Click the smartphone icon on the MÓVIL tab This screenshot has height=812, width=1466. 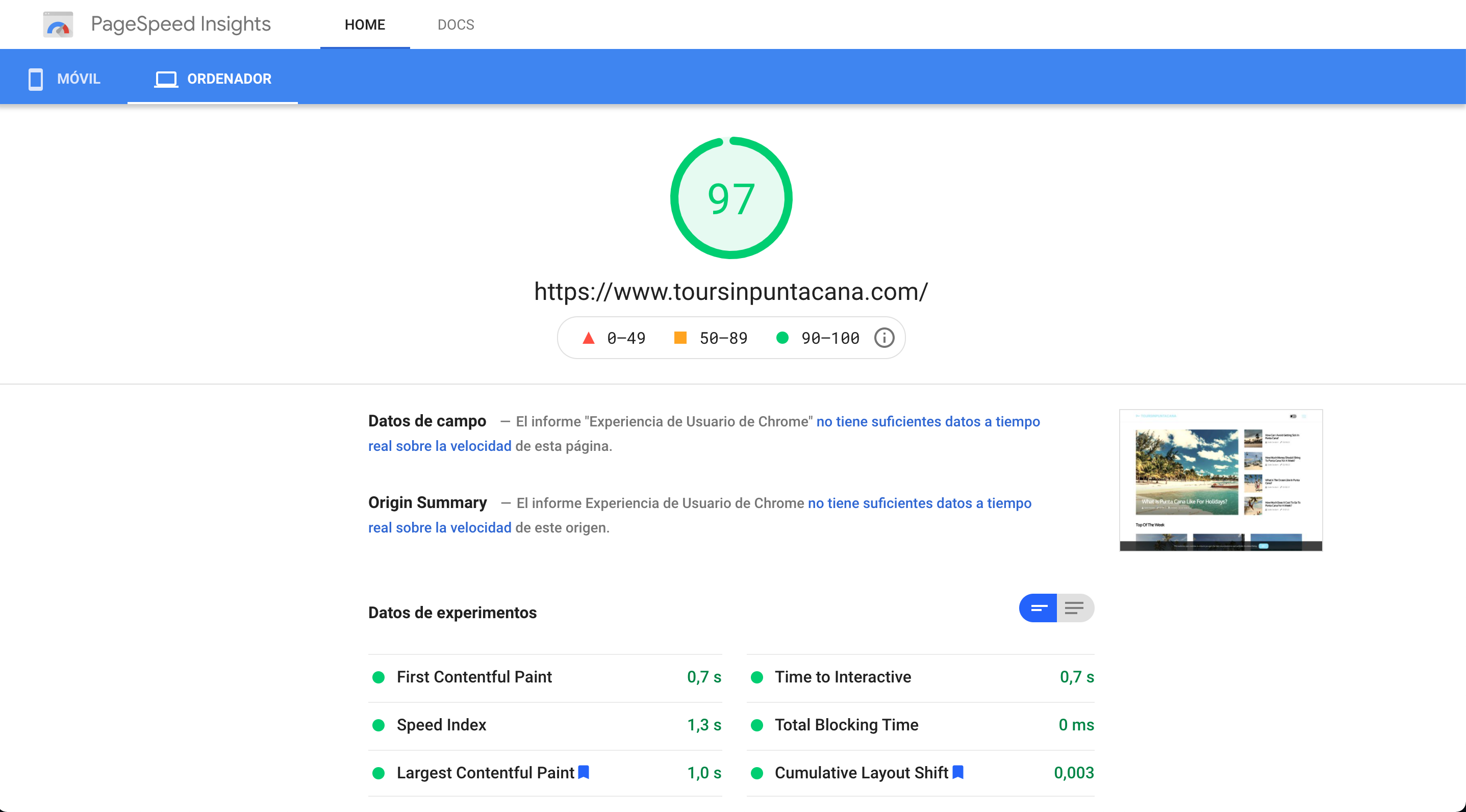click(x=35, y=79)
